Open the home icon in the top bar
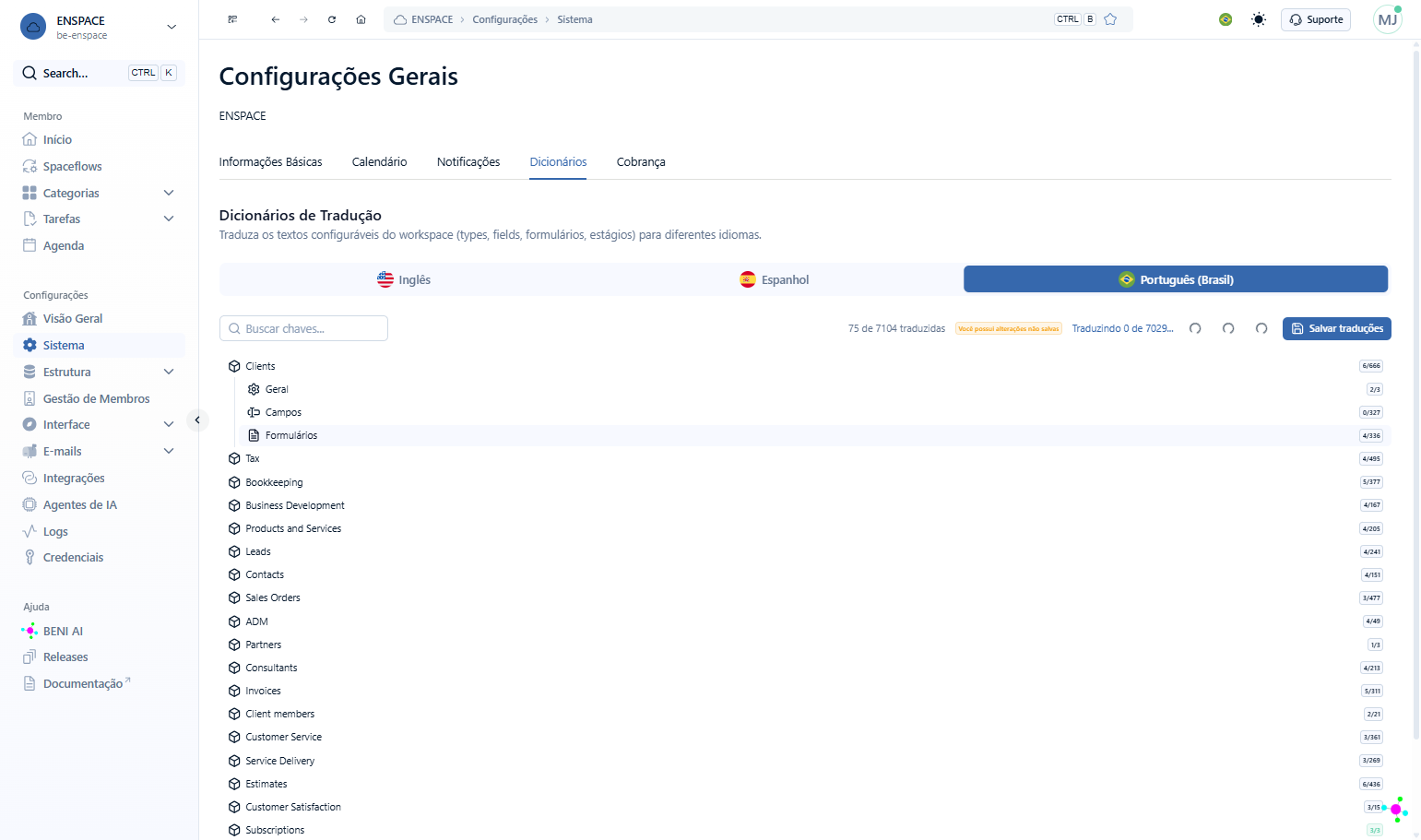The width and height of the screenshot is (1421, 840). pos(361,19)
